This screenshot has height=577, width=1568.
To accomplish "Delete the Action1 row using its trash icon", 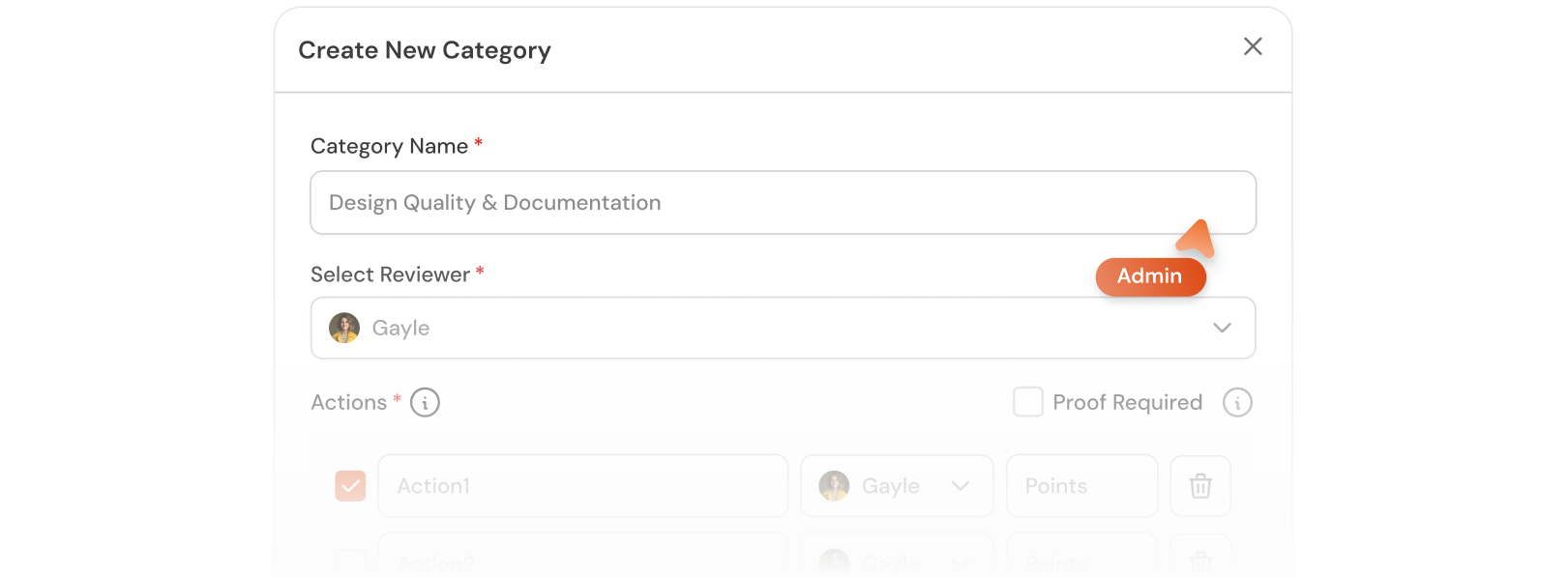I will click(x=1200, y=486).
